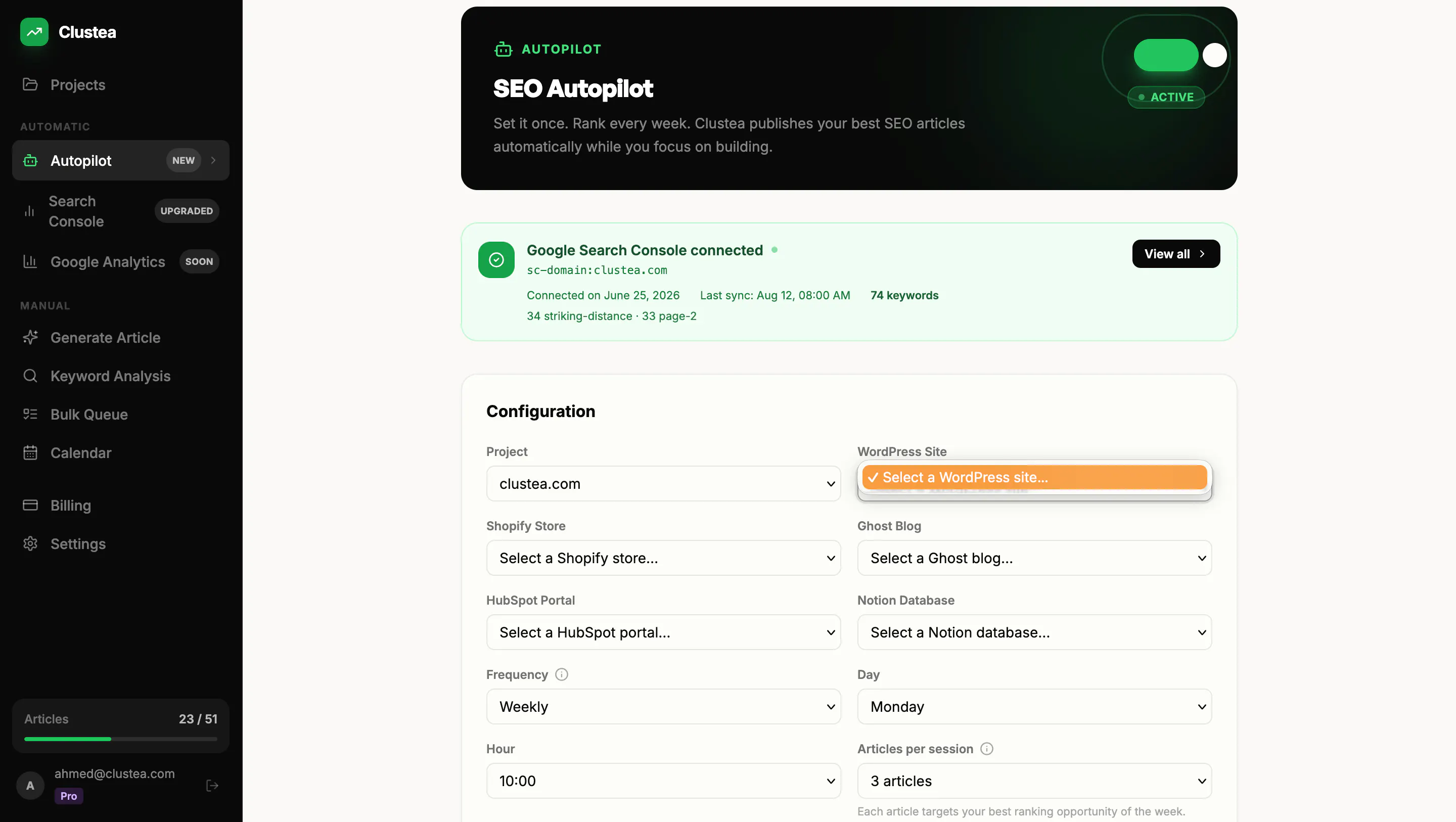Open Bulk Queue page
Viewport: 1456px width, 822px height.
coord(120,415)
